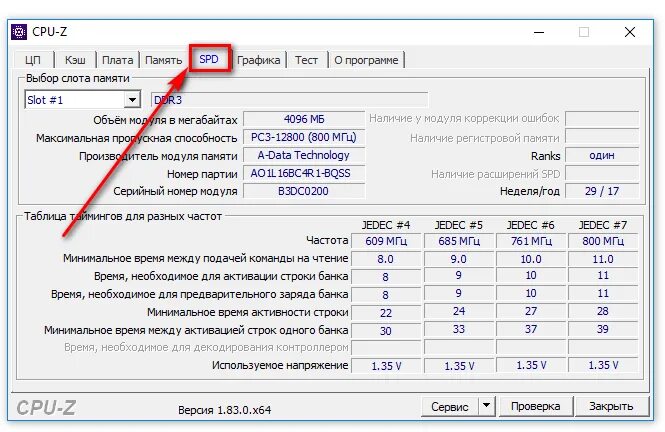The height and width of the screenshot is (432, 665).
Task: Click the DDR3 memory type field
Action: pos(289,100)
